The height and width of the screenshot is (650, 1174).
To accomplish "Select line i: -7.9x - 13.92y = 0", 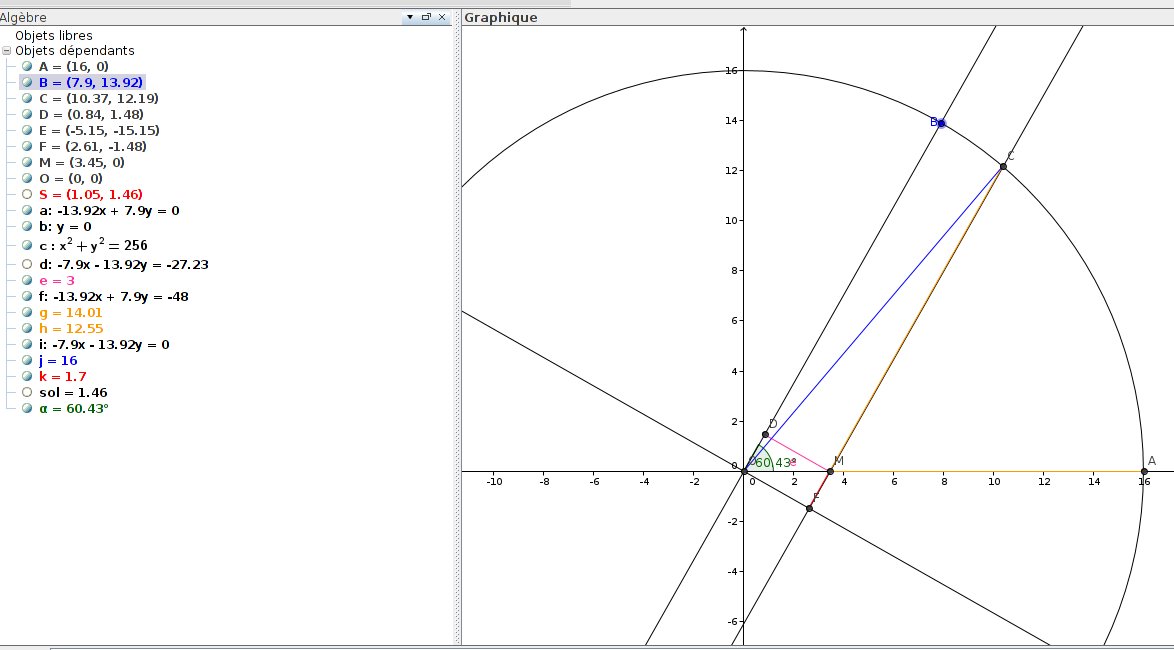I will click(x=104, y=344).
